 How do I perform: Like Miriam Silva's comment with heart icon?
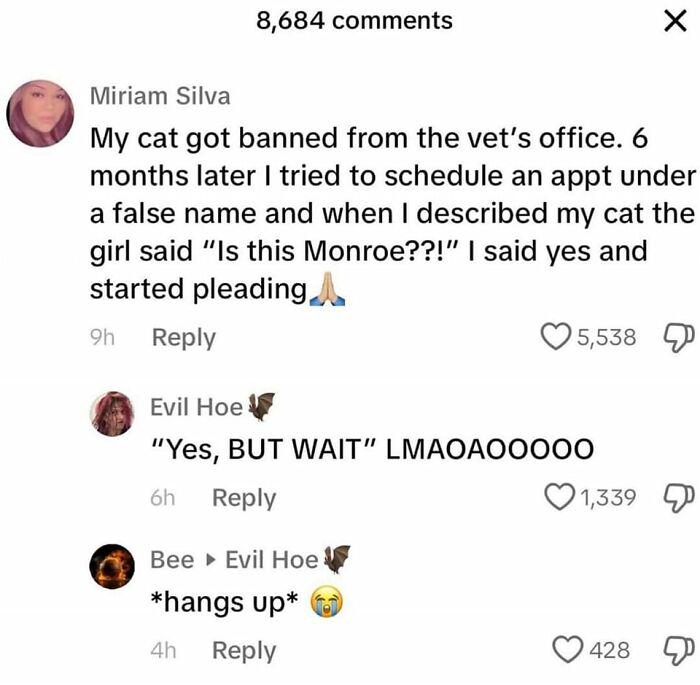coord(555,337)
